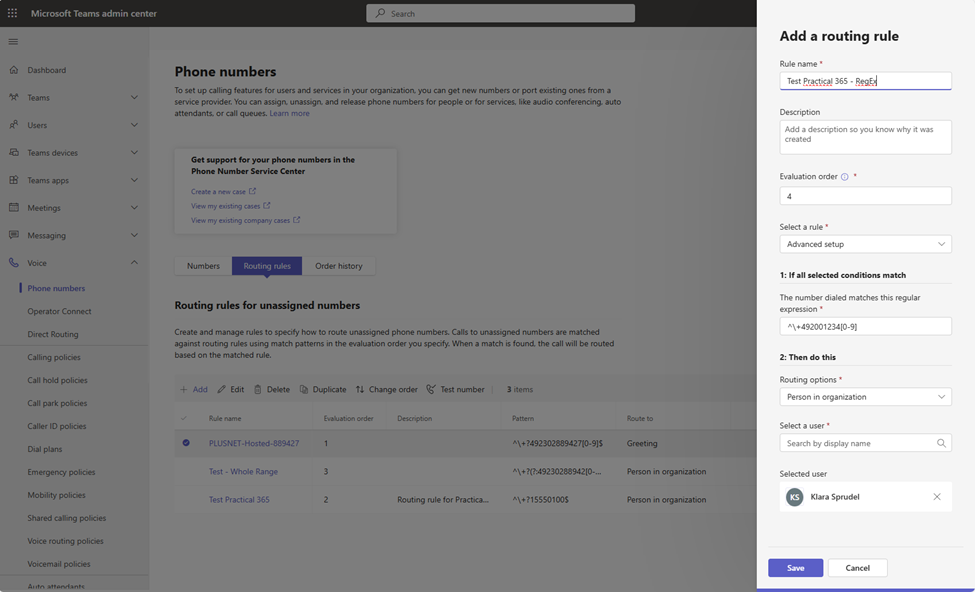Image resolution: width=975 pixels, height=592 pixels.
Task: Open Caller ID policies in sidebar
Action: click(x=57, y=427)
